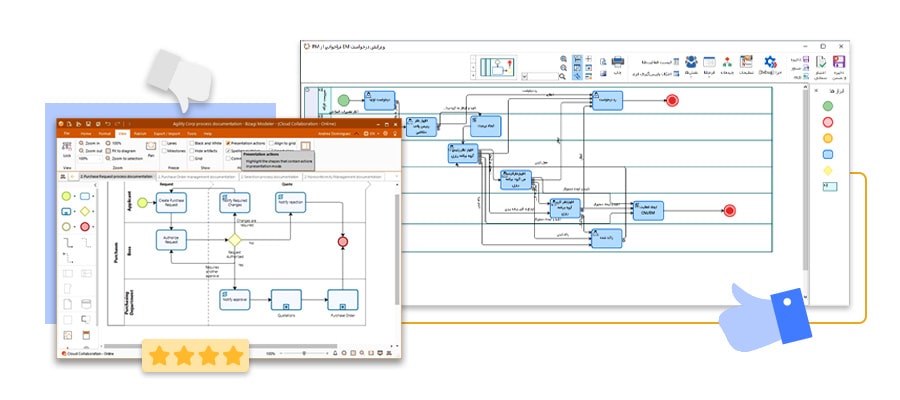
Task: Click the blue Debug gear icon
Action: tap(770, 62)
